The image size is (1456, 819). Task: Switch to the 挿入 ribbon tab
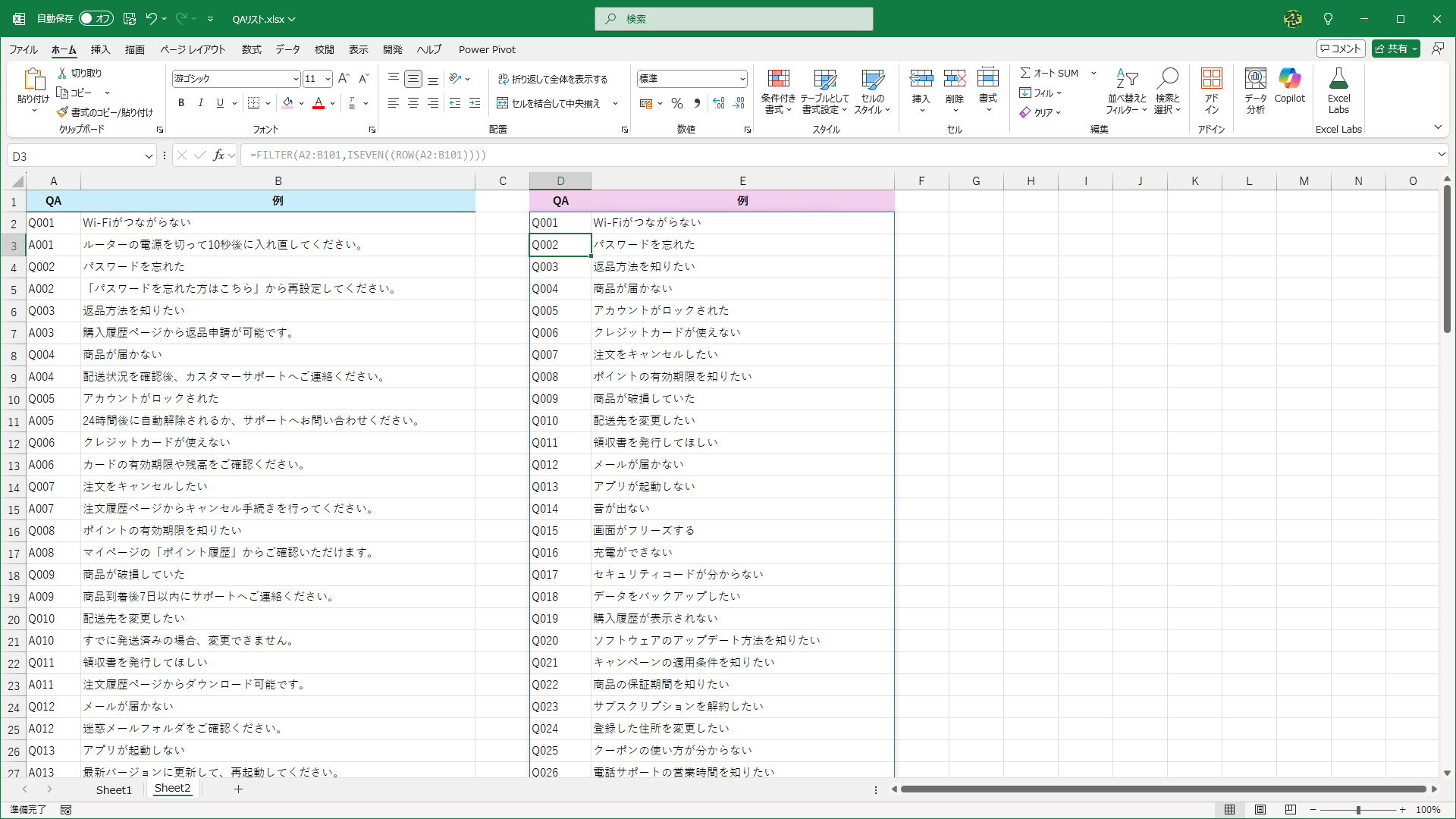pos(99,49)
